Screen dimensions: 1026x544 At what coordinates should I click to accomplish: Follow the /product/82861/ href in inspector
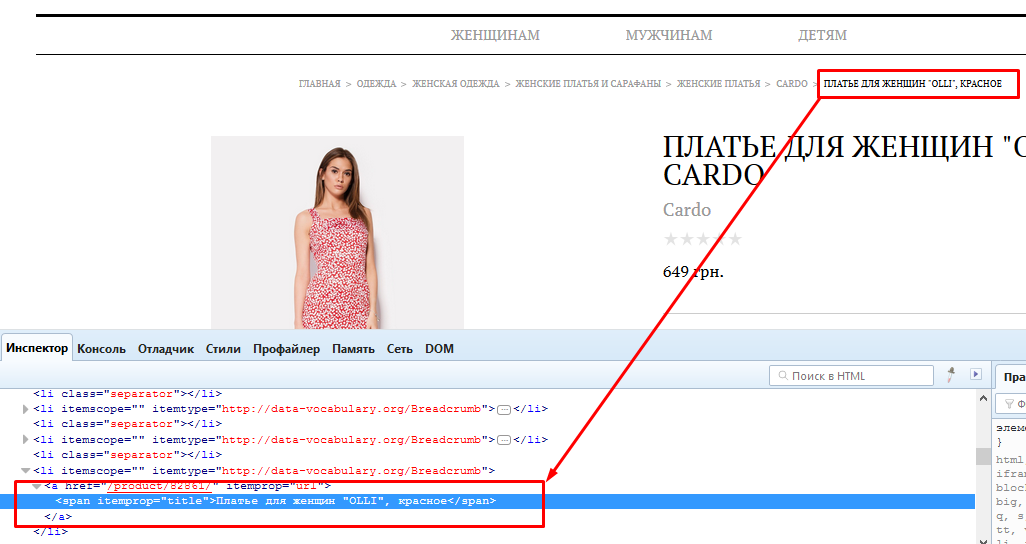pos(160,486)
